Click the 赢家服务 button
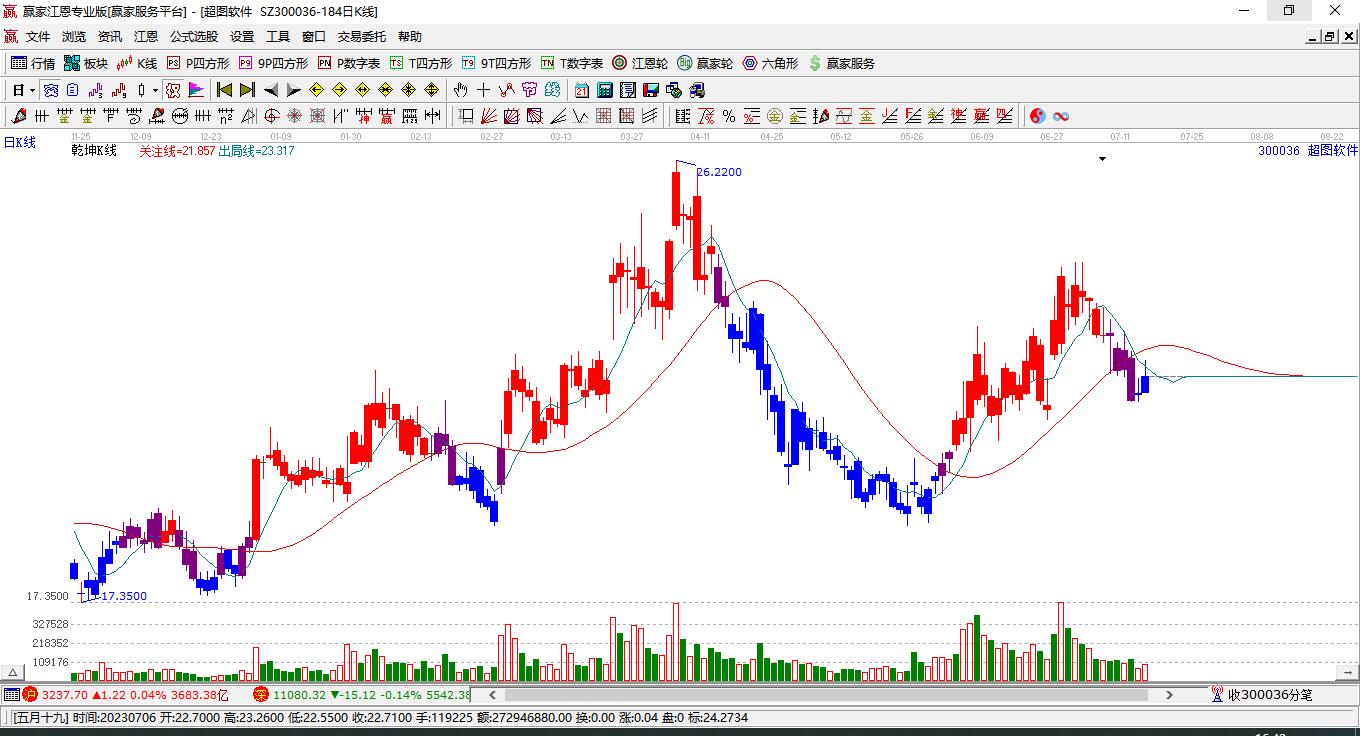1360x736 pixels. coord(841,63)
